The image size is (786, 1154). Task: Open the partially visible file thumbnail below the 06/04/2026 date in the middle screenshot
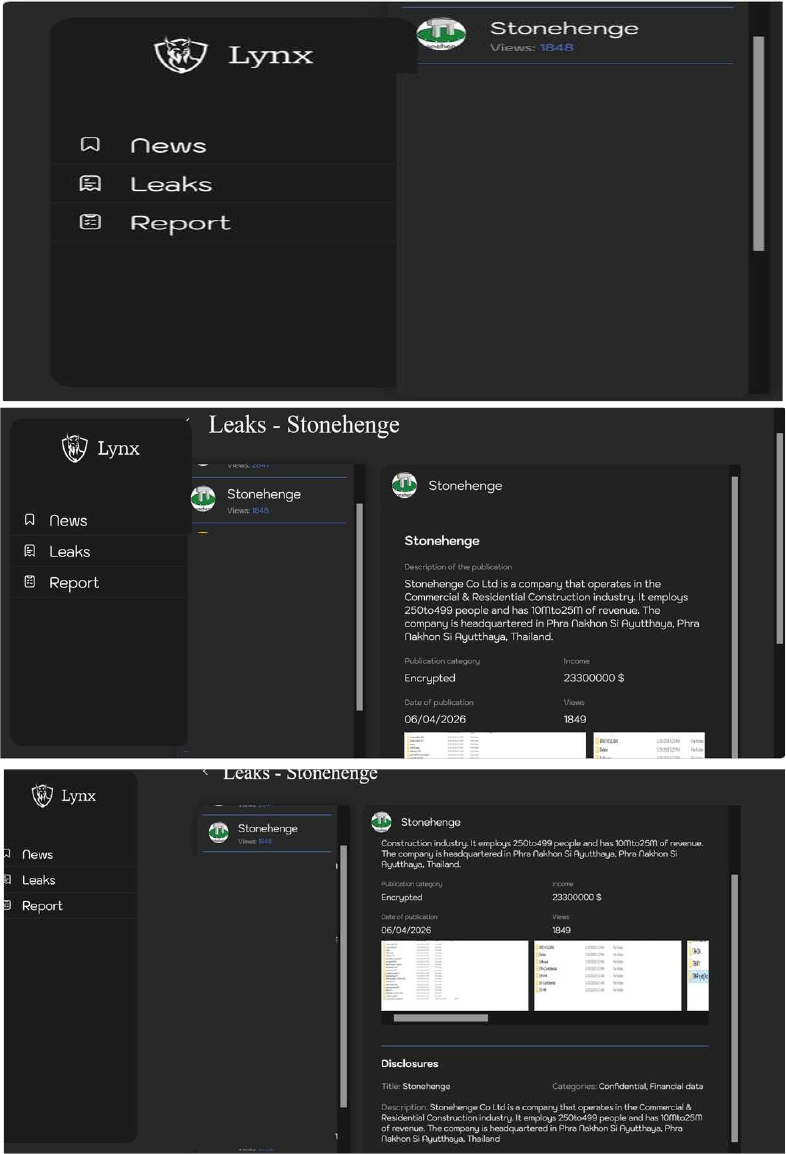494,745
